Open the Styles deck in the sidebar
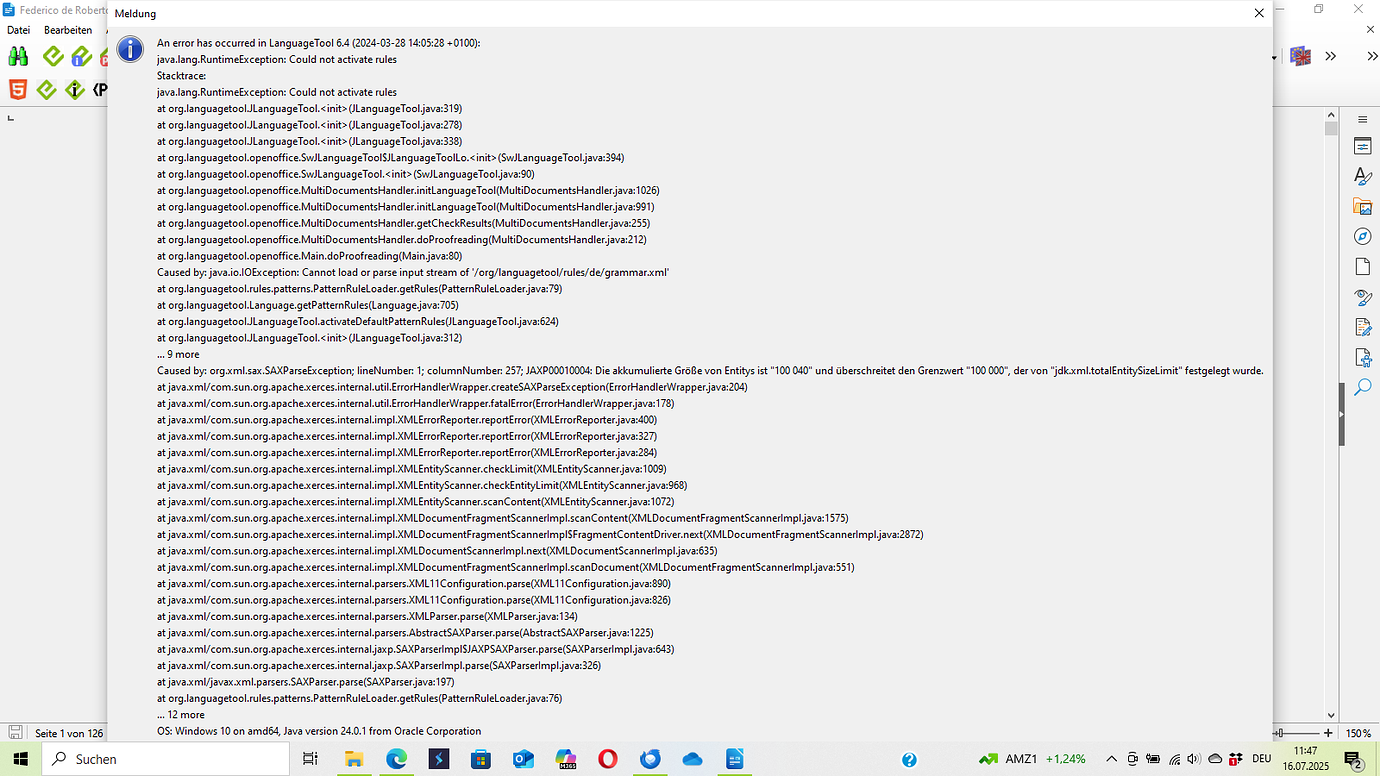Screen dimensions: 1380x776 [x=1362, y=175]
